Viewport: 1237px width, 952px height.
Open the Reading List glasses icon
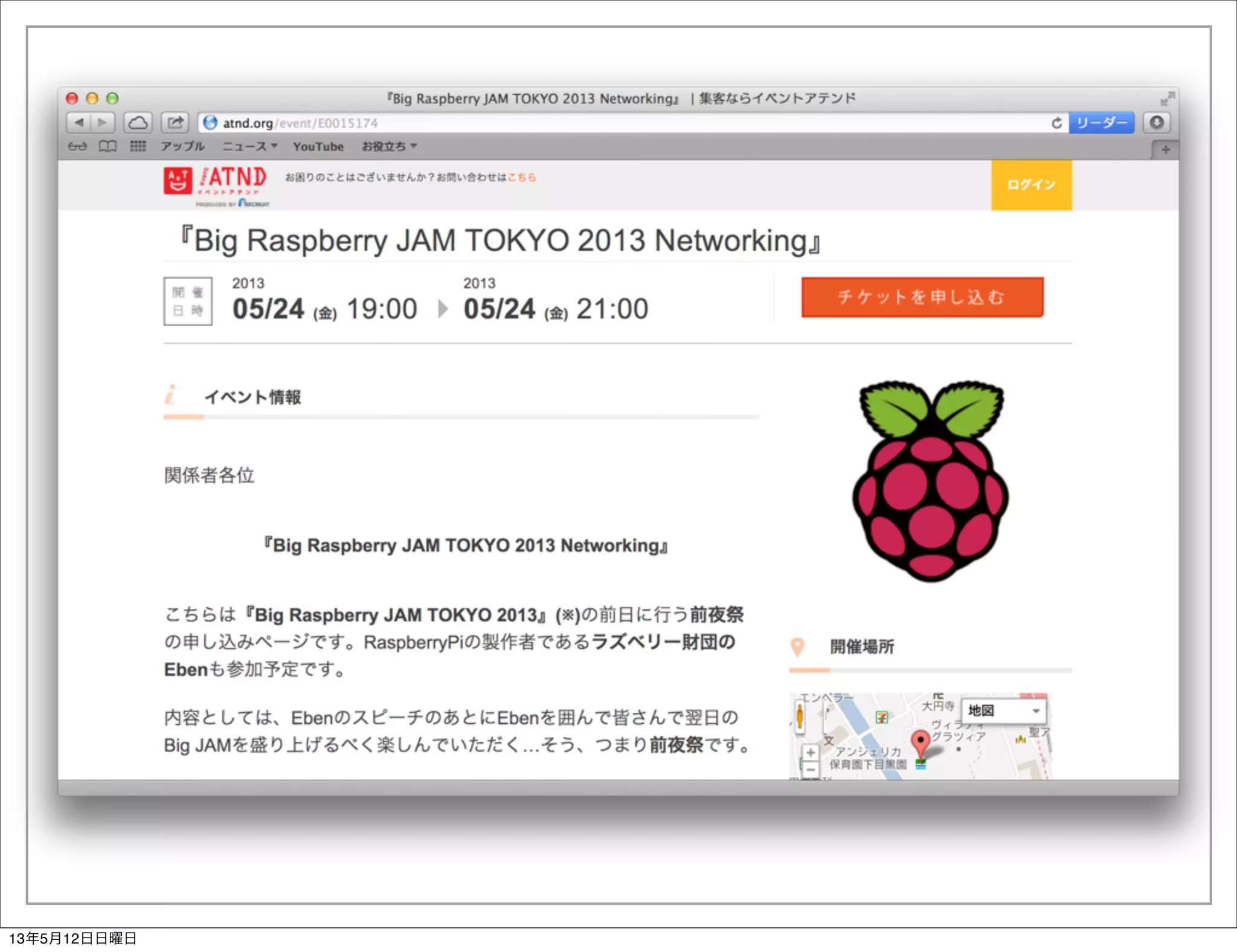point(77,146)
